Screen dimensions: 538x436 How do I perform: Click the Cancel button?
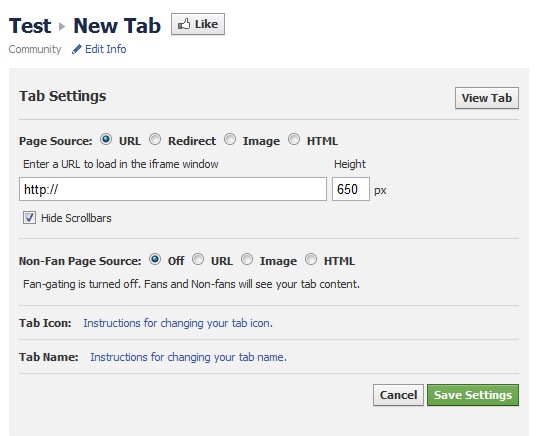tap(398, 395)
